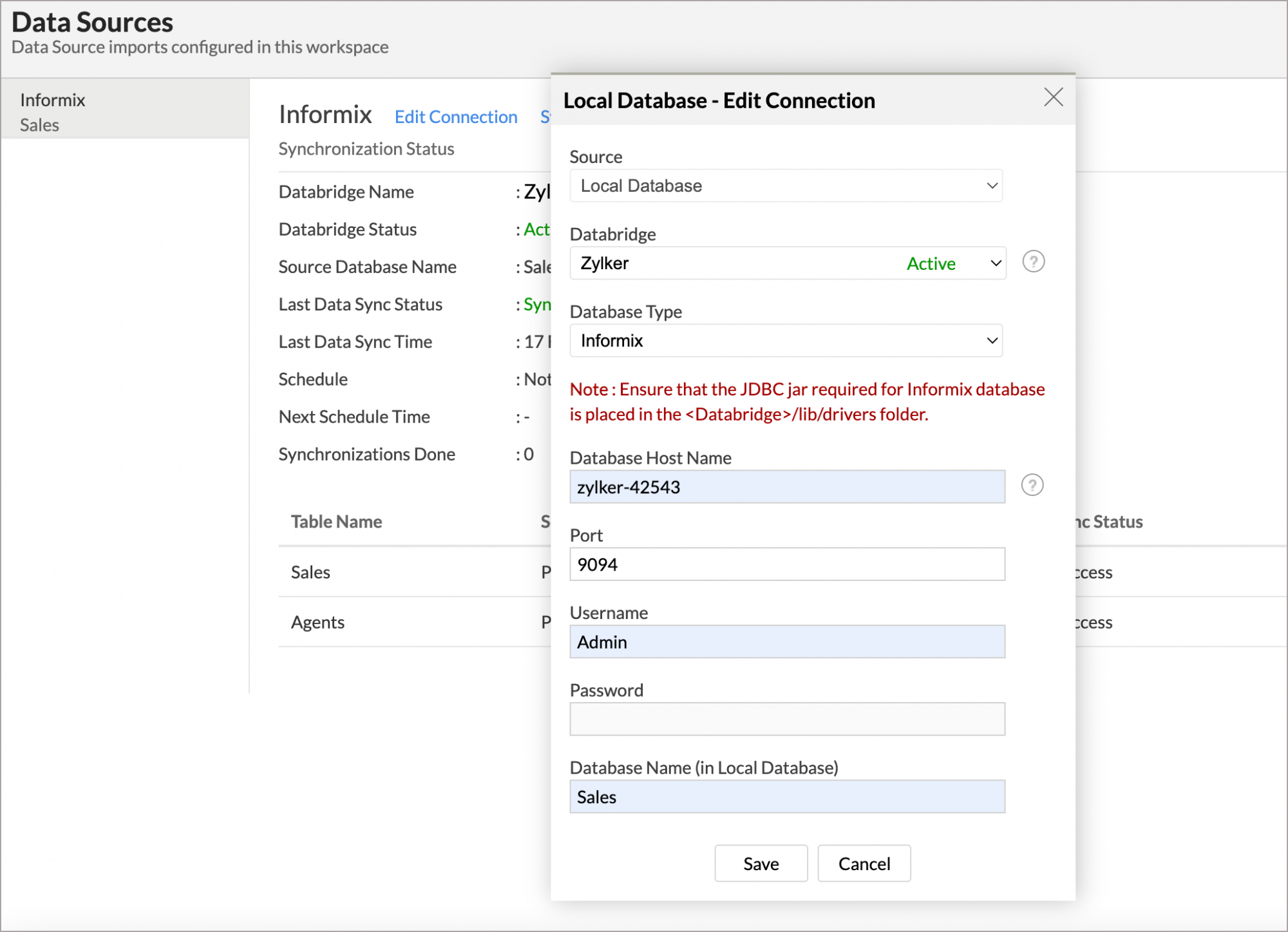Cancel editing the connection

[x=864, y=864]
